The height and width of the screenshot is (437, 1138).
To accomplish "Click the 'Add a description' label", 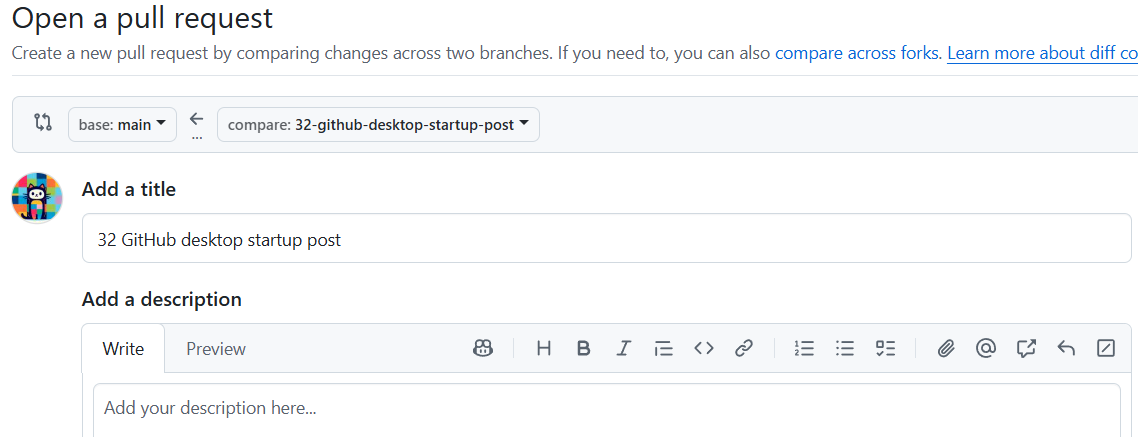I will 162,299.
